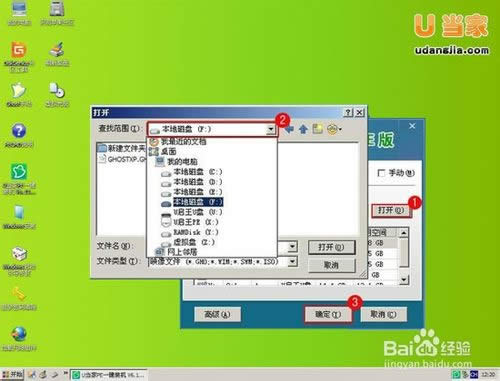Viewport: 500px width, 381px height.
Task: Click 取消 button in Open dialog
Action: tap(331, 265)
